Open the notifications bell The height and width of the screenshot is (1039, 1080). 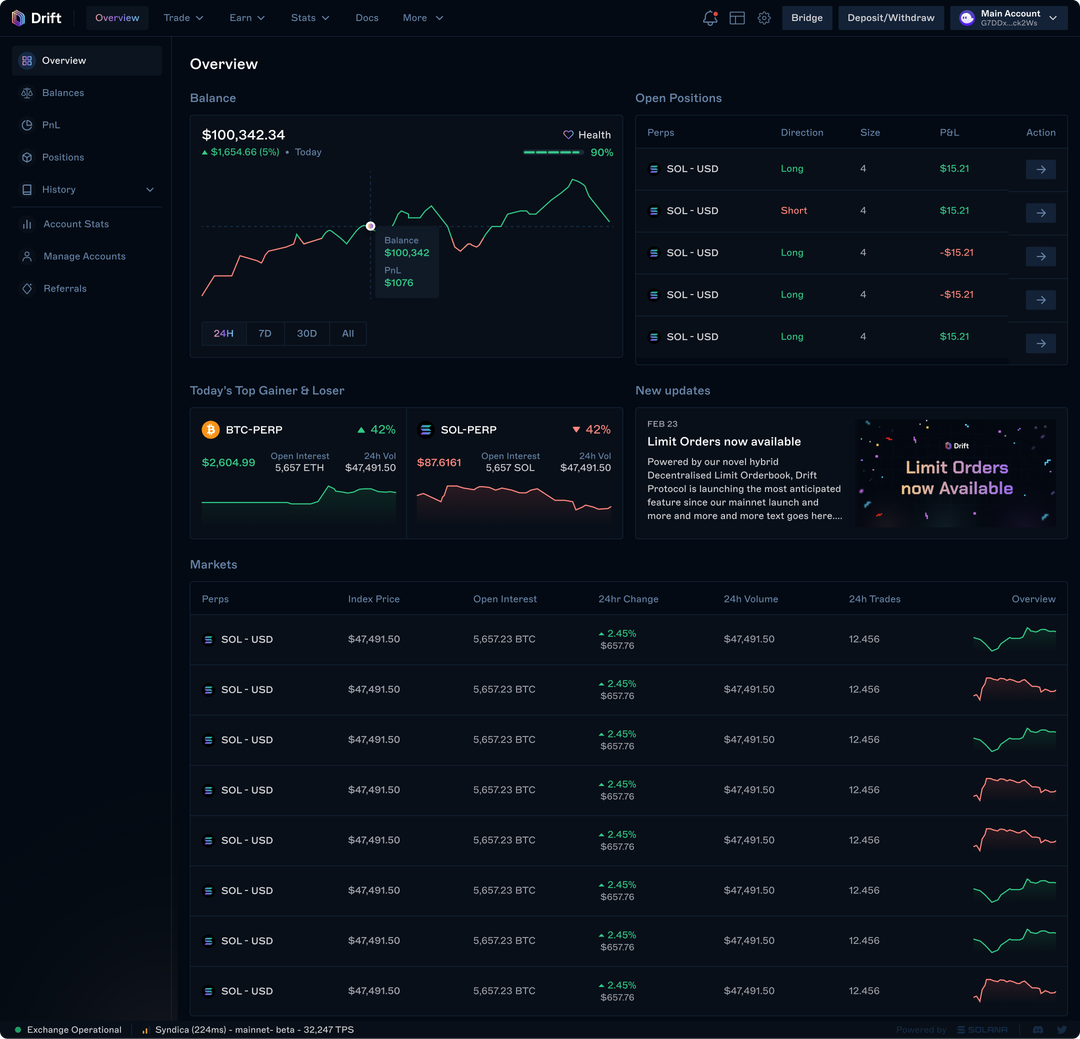coord(709,18)
